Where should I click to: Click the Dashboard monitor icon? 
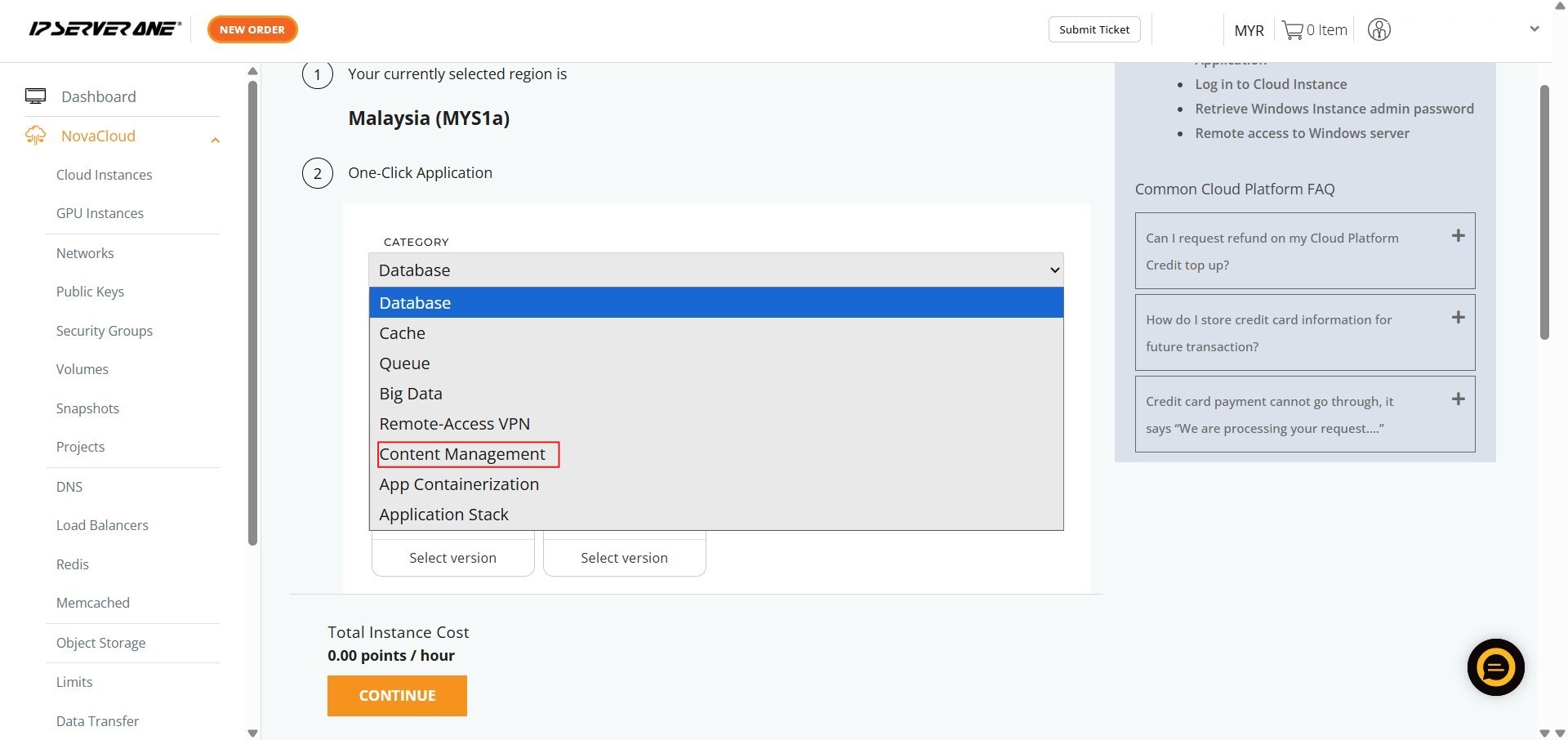(x=35, y=96)
